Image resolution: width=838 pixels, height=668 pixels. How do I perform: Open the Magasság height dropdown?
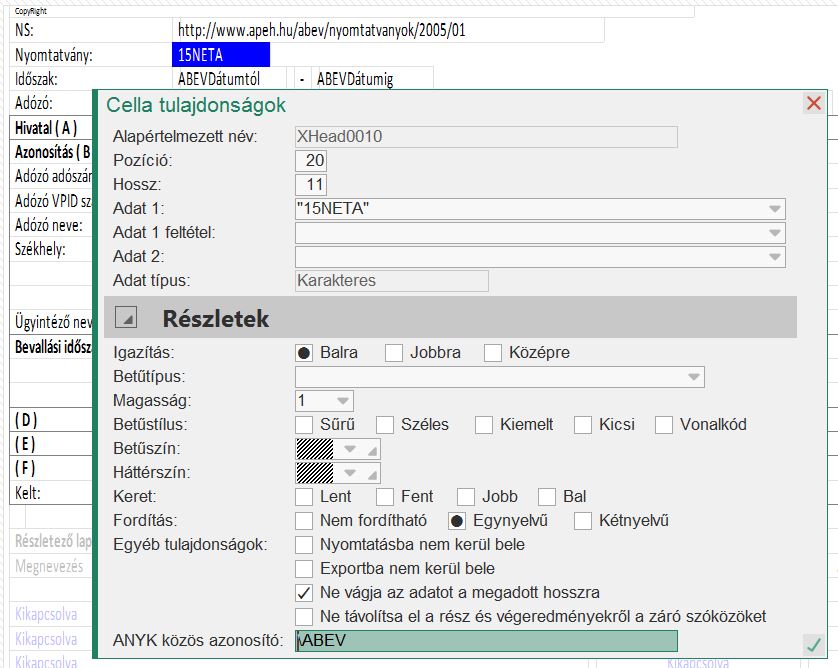(342, 401)
